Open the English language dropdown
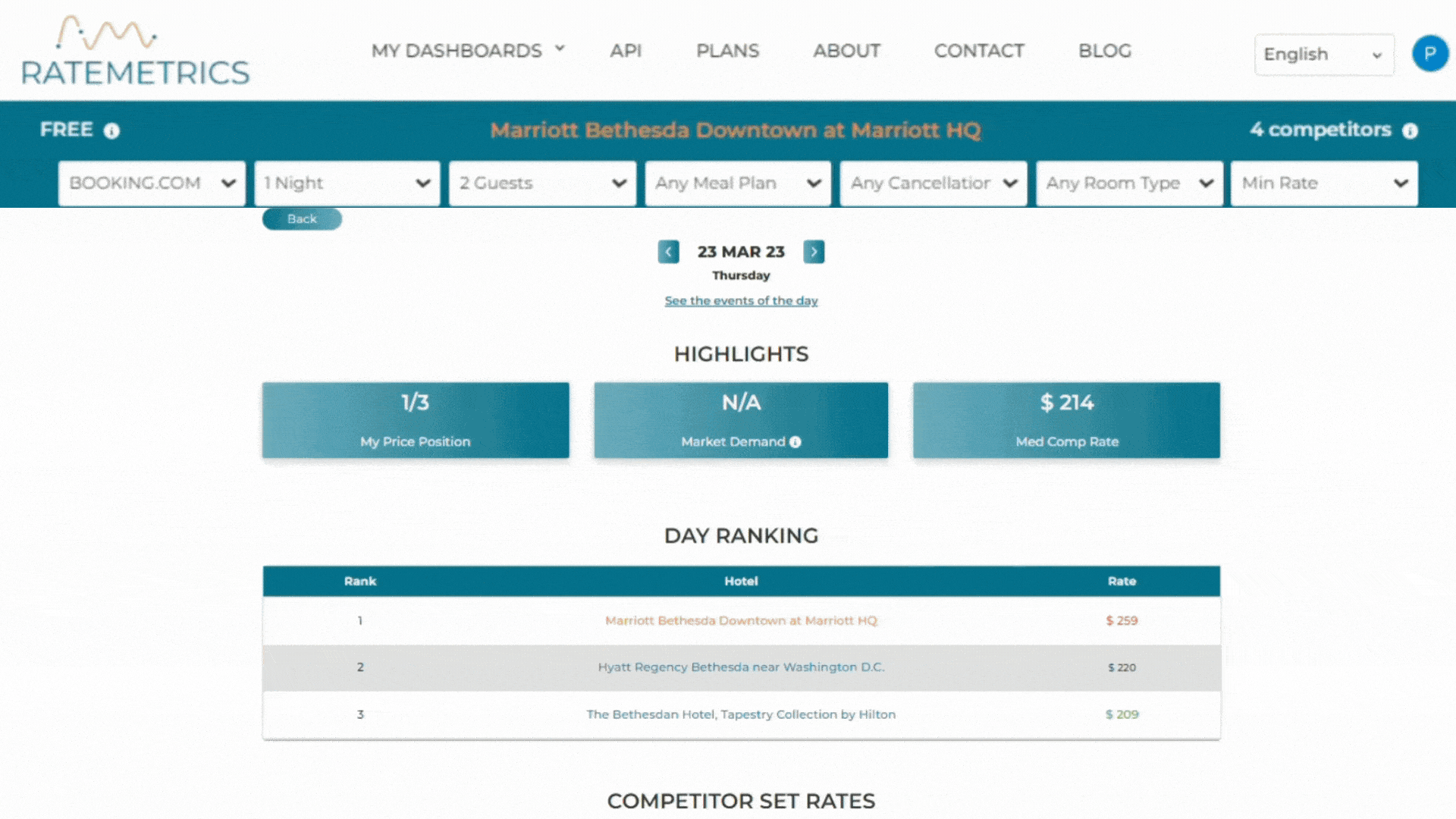 coord(1324,55)
